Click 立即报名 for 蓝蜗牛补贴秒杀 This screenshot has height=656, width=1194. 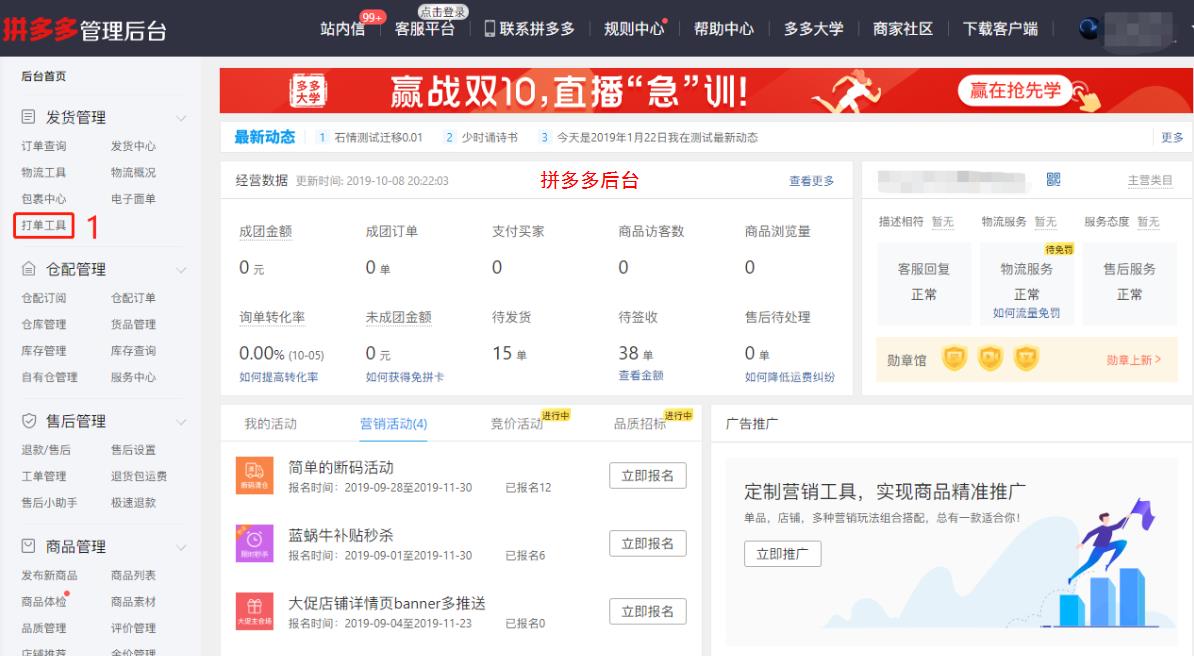(x=647, y=543)
